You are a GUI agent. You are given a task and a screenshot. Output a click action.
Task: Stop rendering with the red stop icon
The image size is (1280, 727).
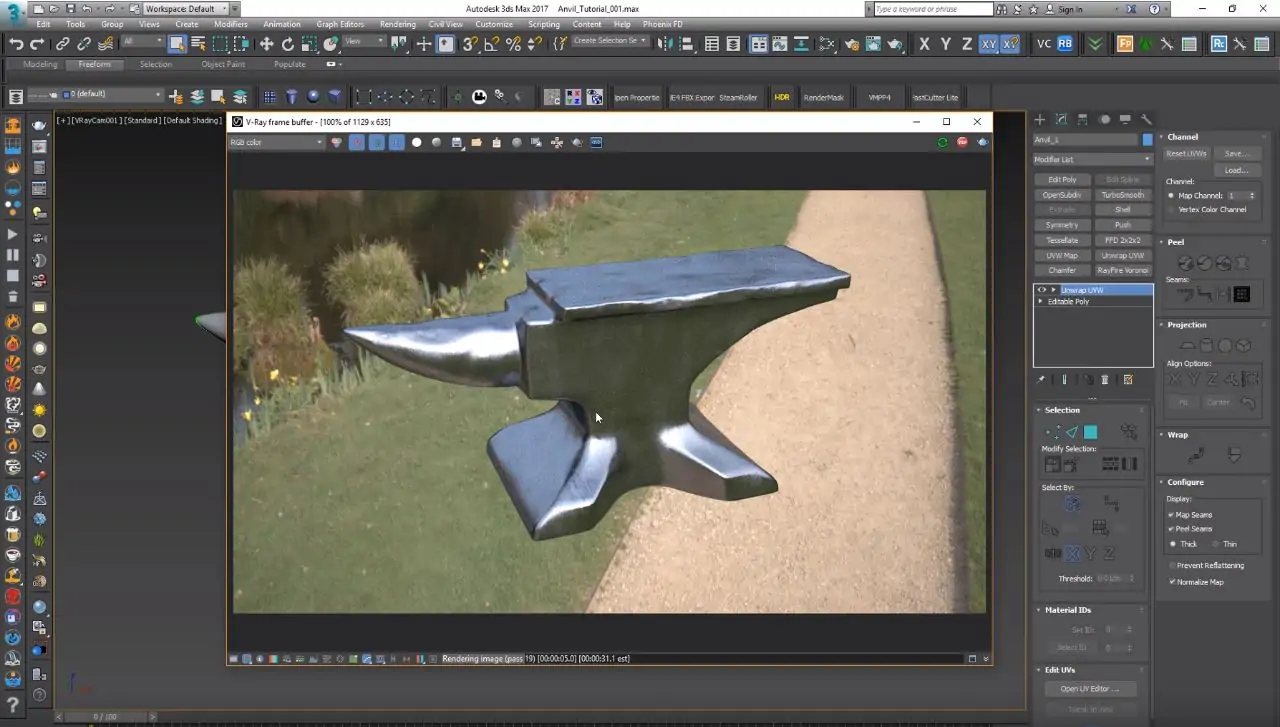click(962, 143)
